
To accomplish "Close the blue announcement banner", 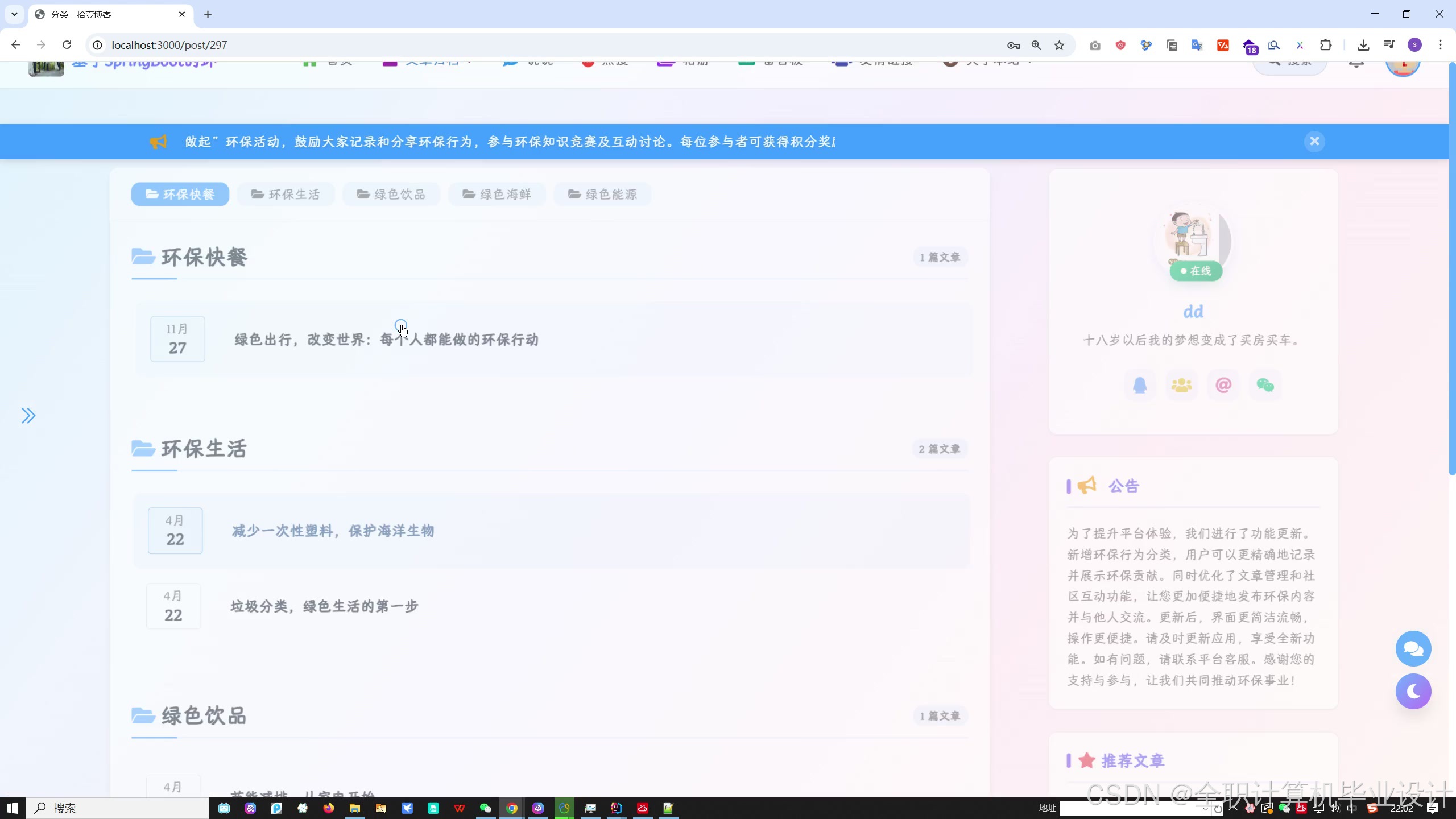I will pos(1314,141).
